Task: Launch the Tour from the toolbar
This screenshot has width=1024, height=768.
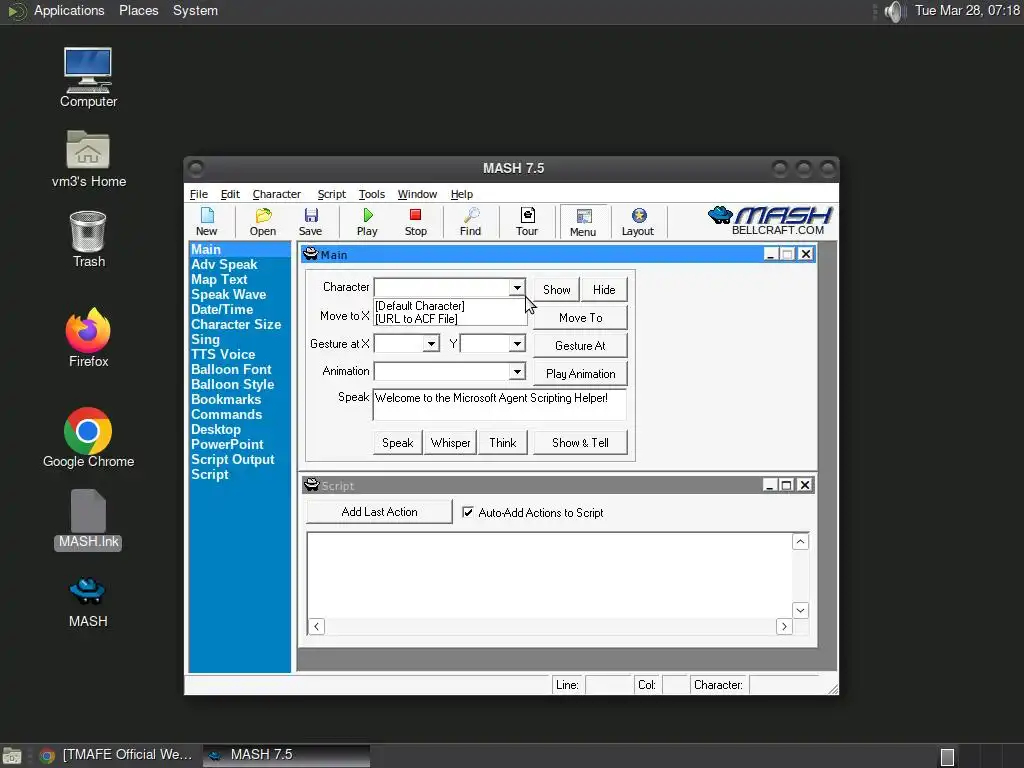Action: click(527, 221)
